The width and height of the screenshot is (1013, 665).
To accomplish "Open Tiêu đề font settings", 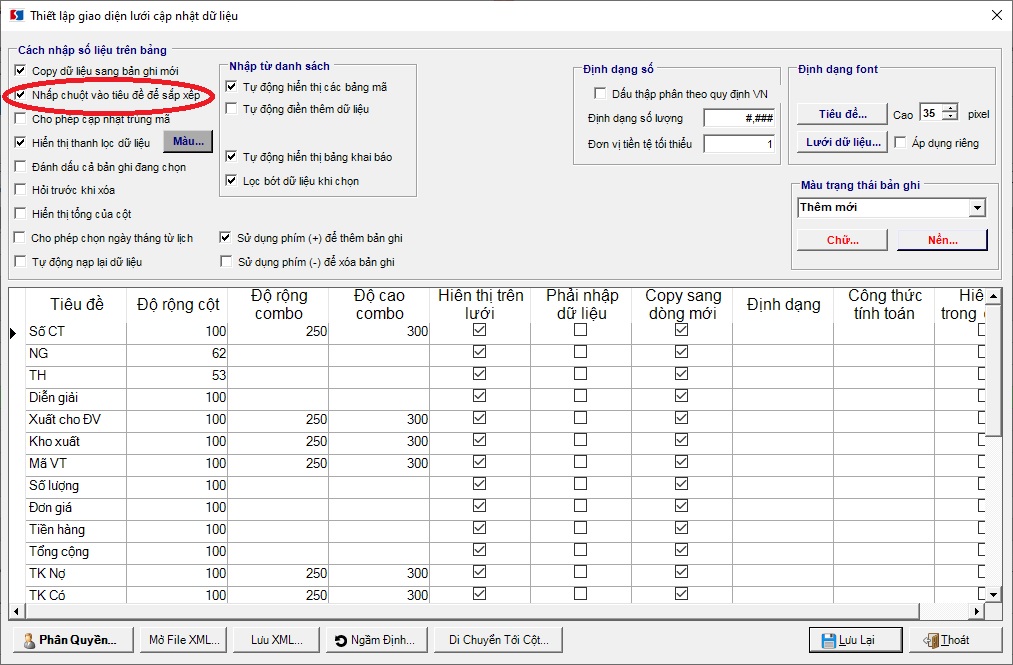I will (842, 114).
